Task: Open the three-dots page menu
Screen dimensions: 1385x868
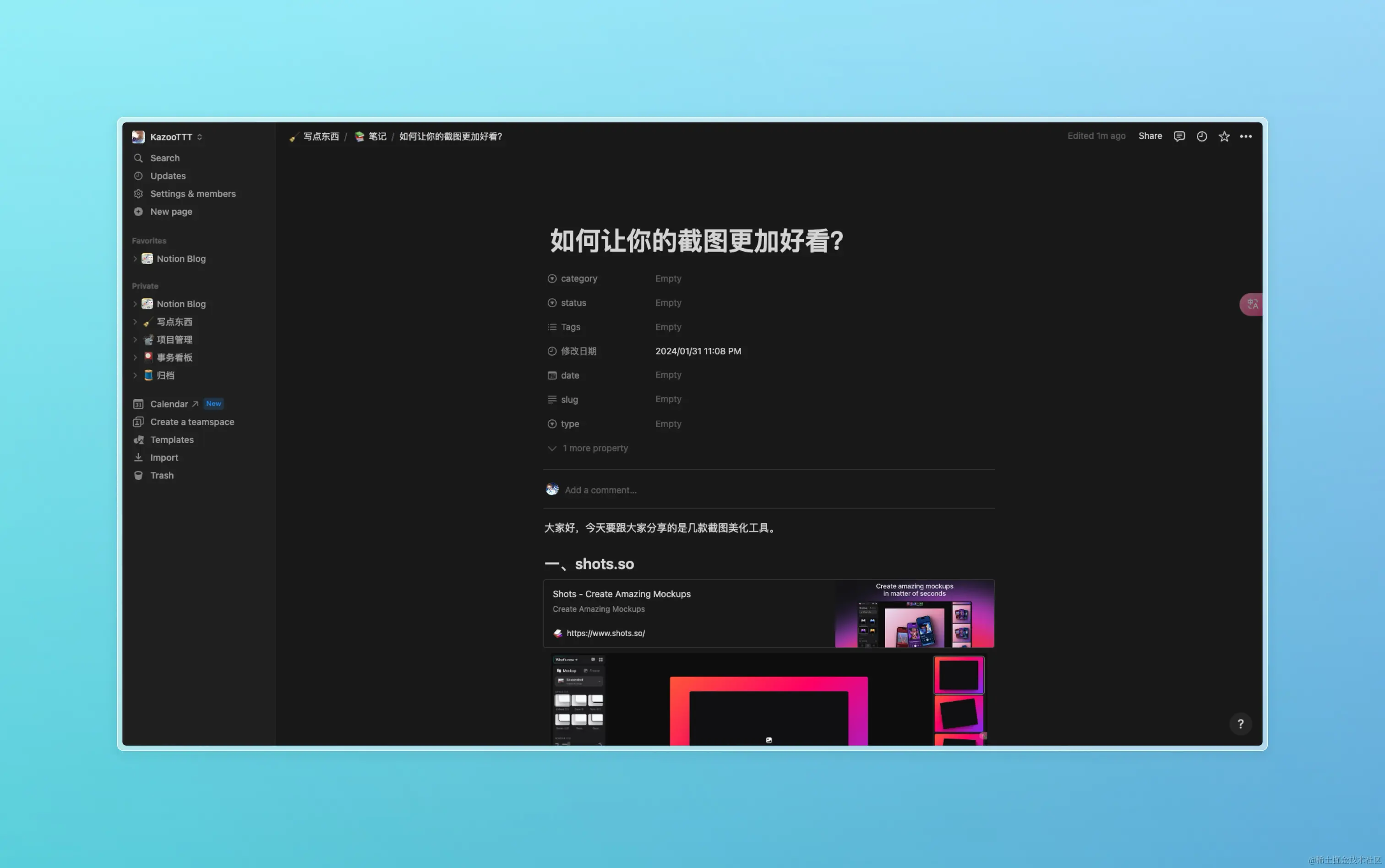Action: click(1245, 136)
